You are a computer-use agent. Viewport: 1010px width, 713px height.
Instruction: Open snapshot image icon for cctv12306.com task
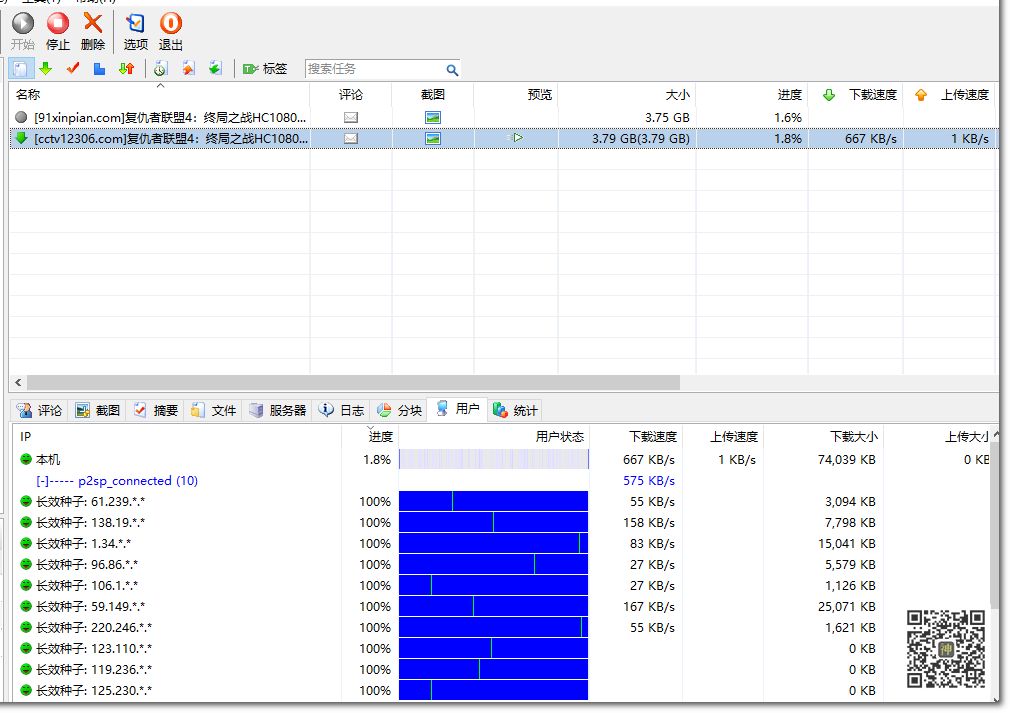[433, 138]
